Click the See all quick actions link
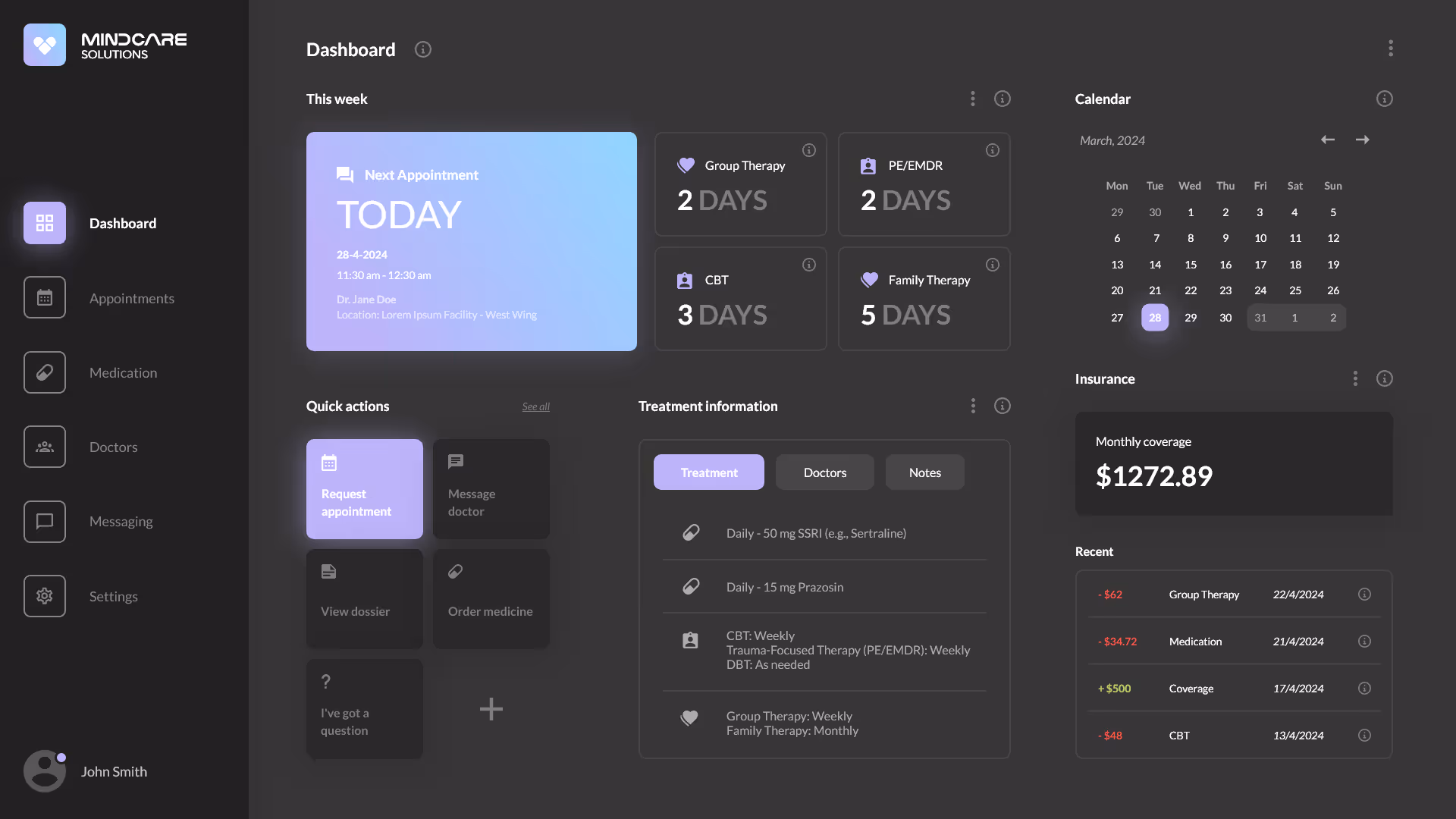This screenshot has width=1456, height=819. [x=535, y=406]
